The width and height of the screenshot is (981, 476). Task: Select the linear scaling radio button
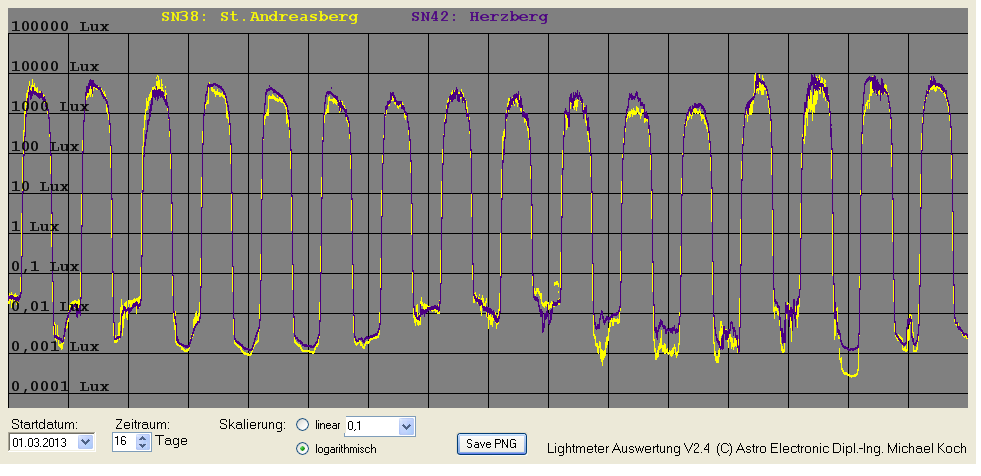(x=303, y=425)
